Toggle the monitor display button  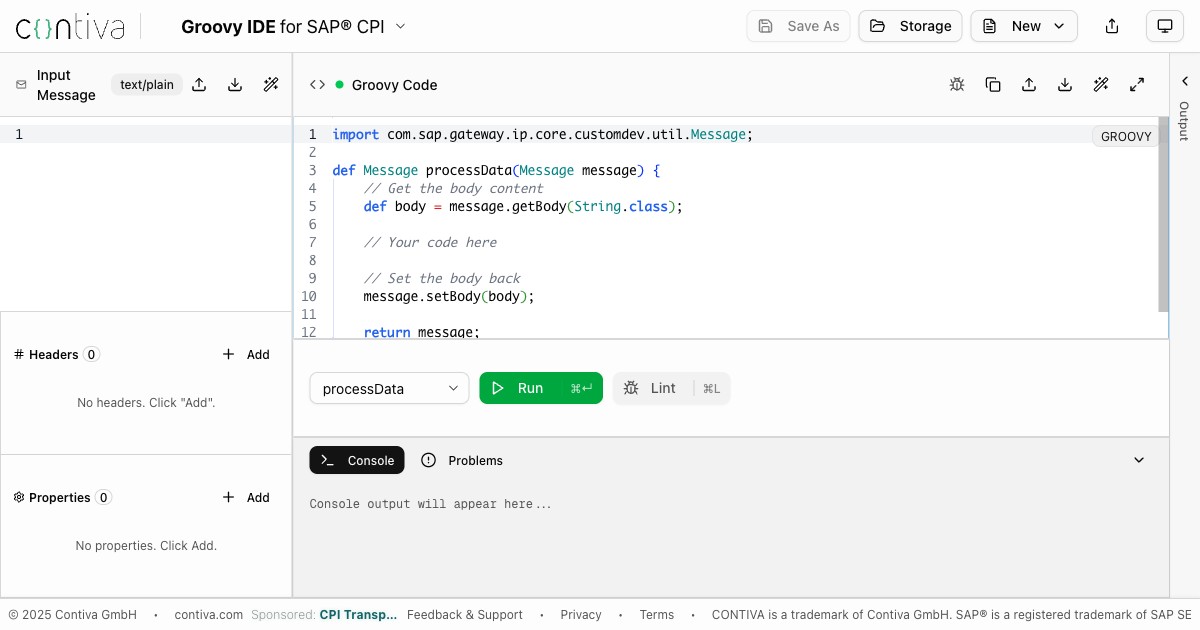tap(1164, 26)
